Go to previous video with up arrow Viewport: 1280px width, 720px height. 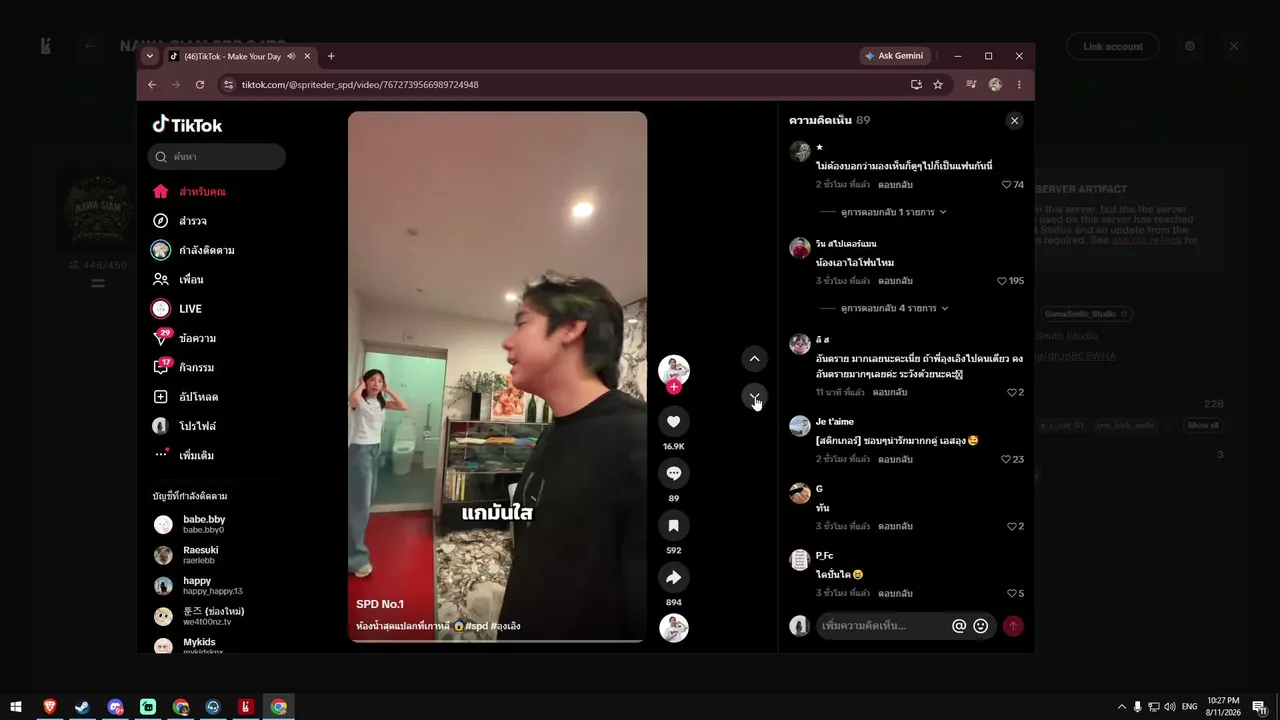point(754,359)
